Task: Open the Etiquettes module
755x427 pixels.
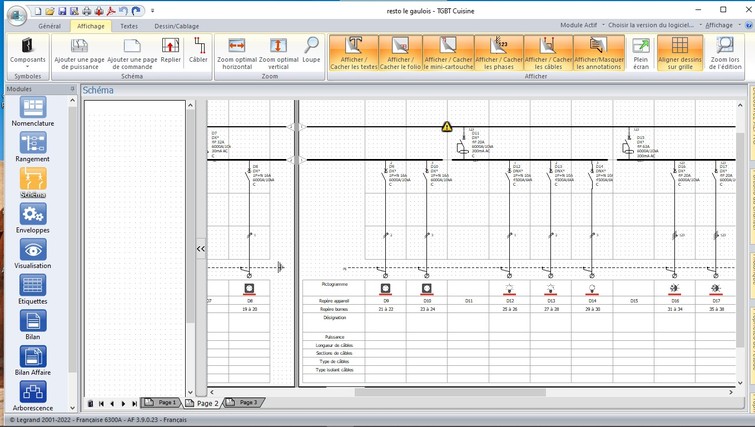Action: point(33,288)
